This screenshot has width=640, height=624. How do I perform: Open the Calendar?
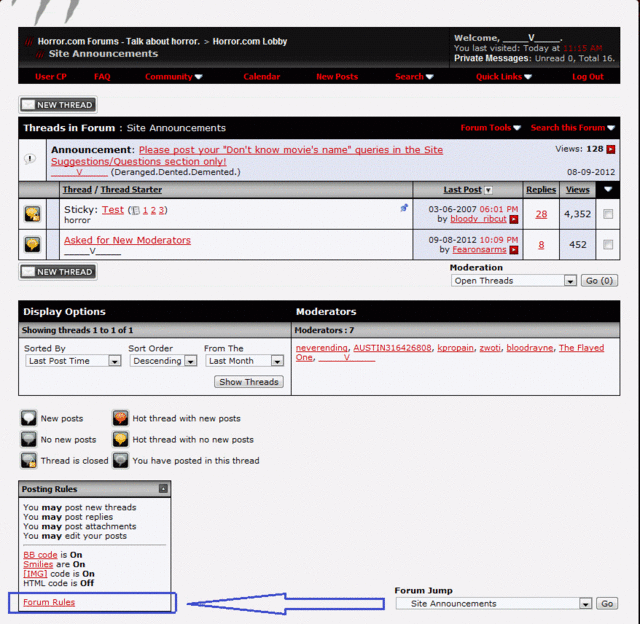pos(262,77)
